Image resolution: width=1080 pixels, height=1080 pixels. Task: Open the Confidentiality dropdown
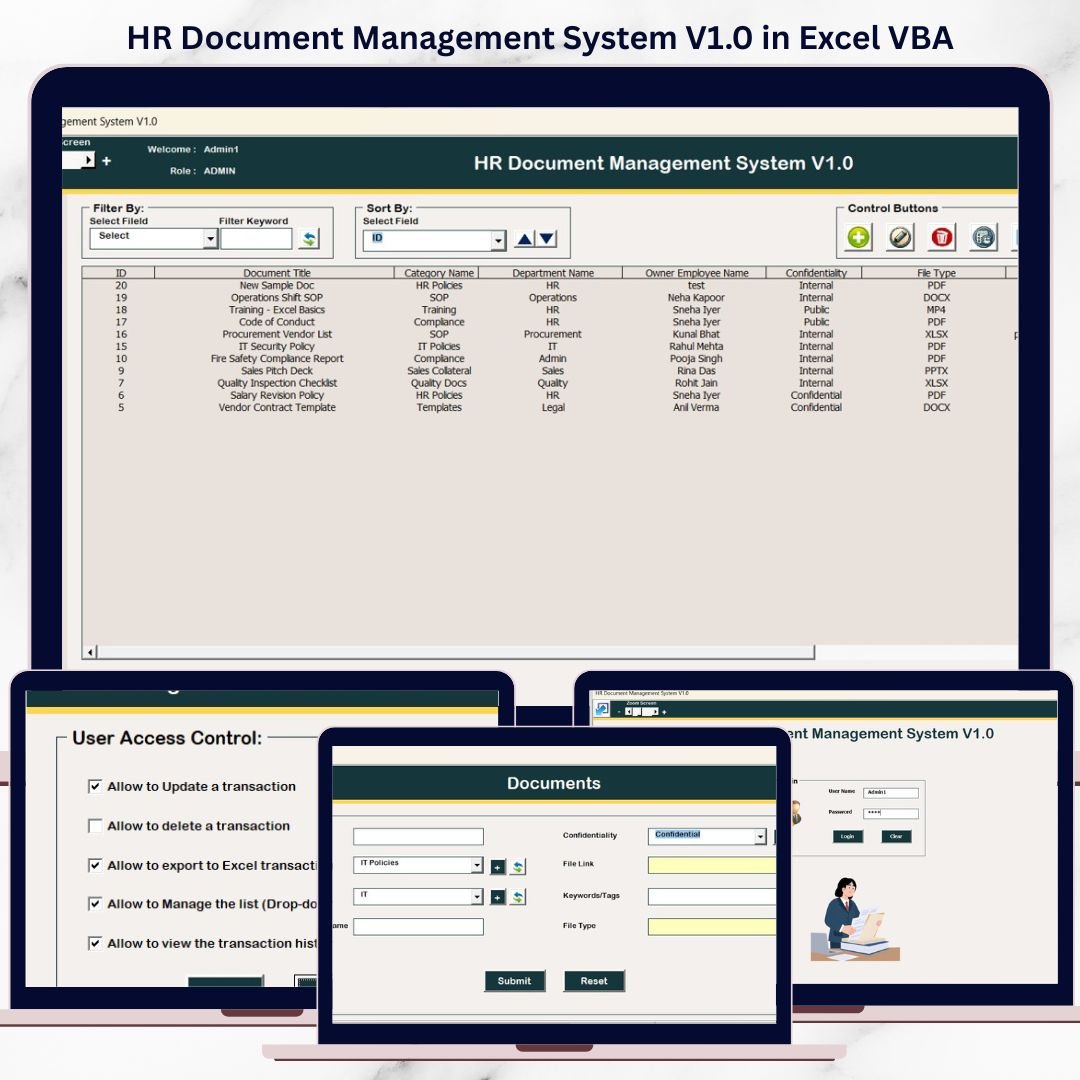pyautogui.click(x=760, y=837)
